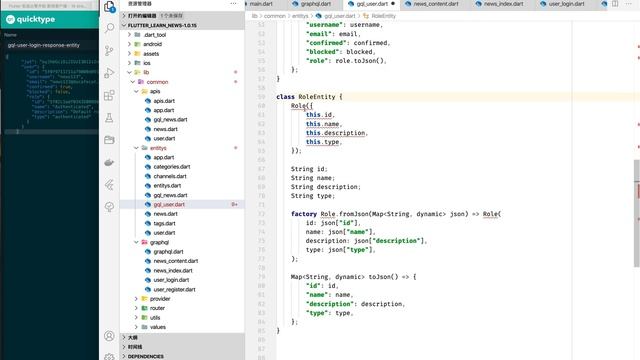Open the Accounts icon
This screenshot has width=640, height=360.
(x=109, y=336)
